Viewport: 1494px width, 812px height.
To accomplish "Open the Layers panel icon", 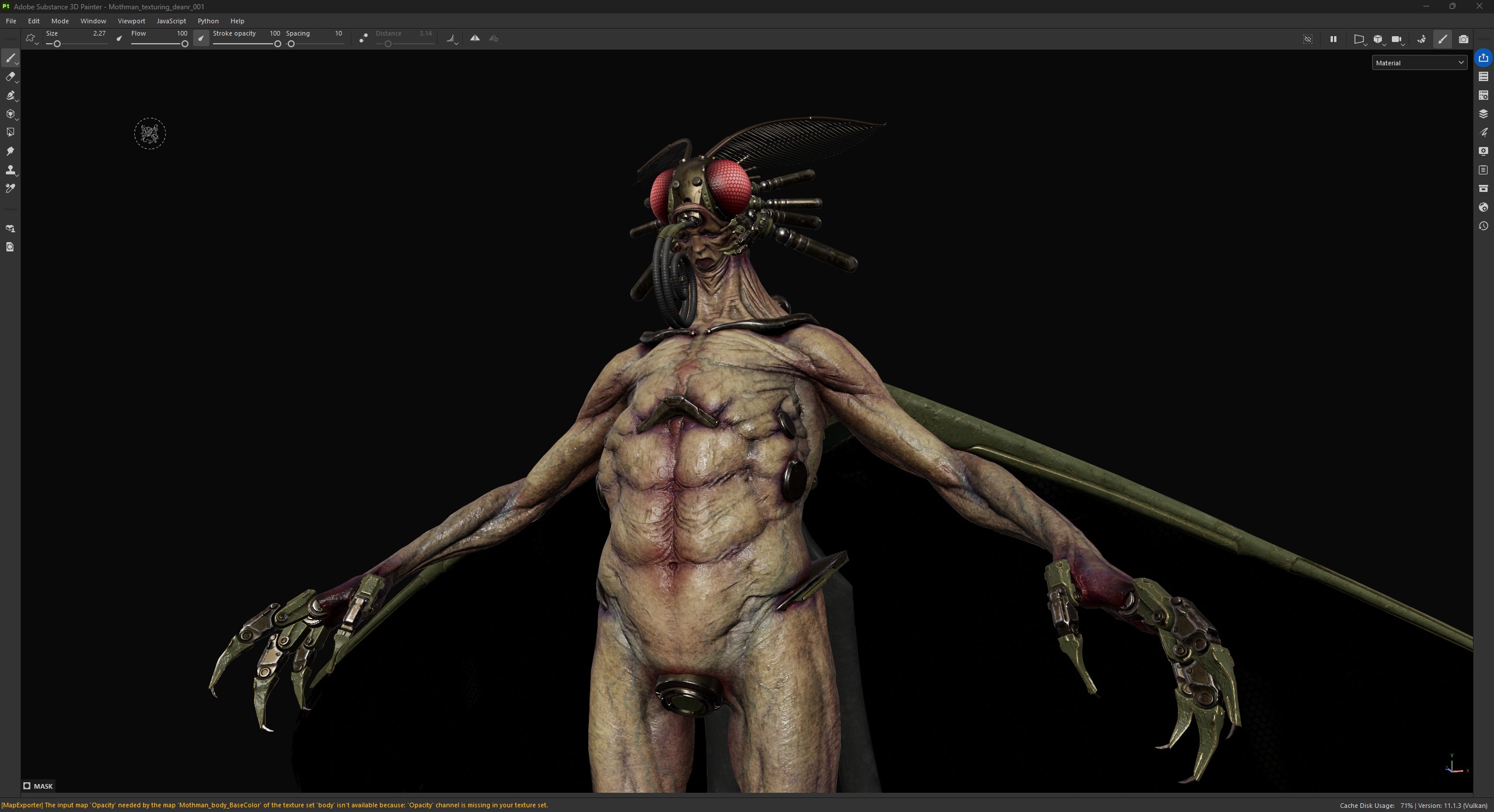I will [1483, 114].
